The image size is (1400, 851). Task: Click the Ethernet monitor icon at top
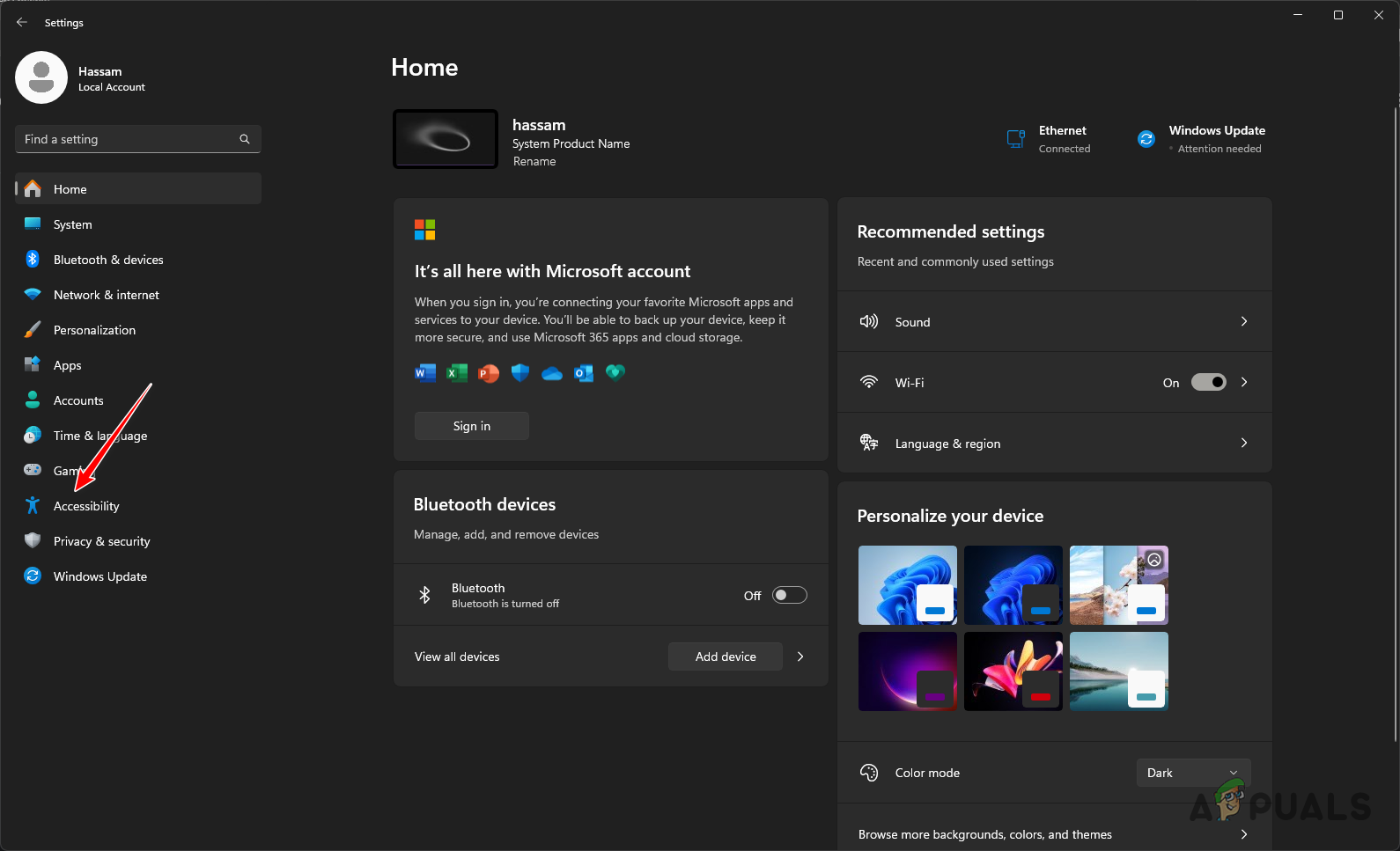1016,139
